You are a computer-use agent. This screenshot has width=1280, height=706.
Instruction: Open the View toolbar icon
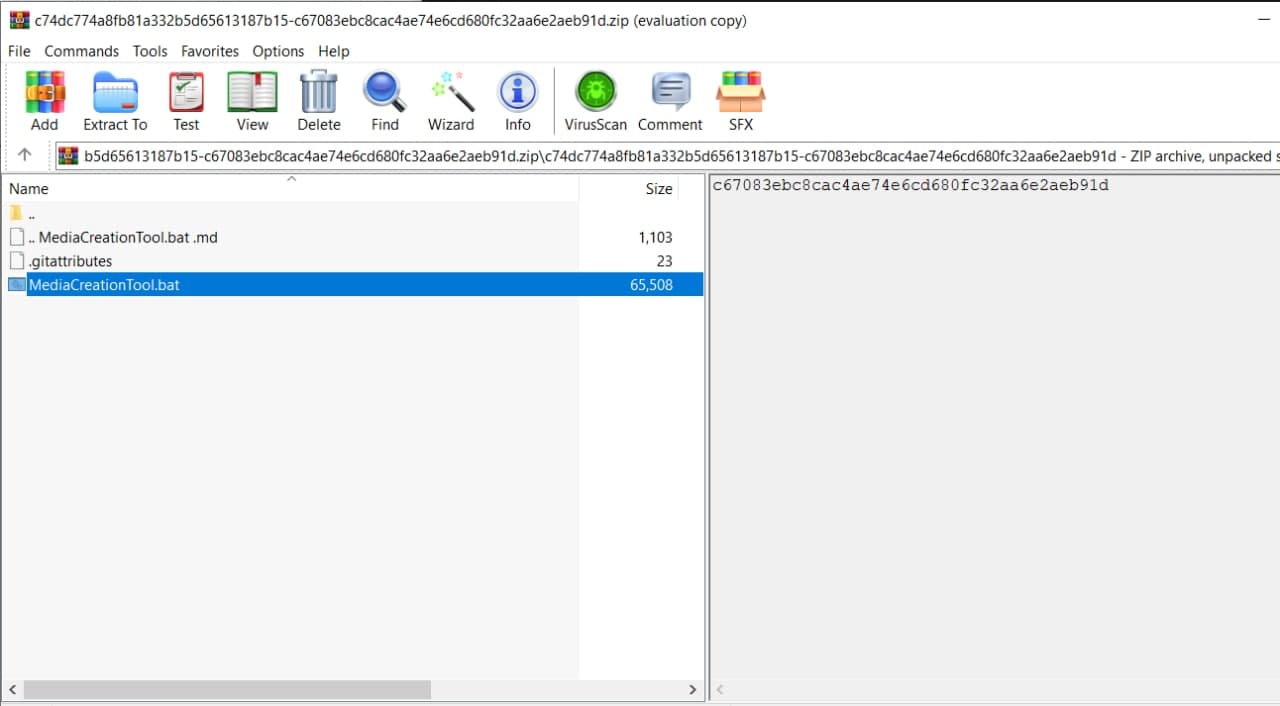pyautogui.click(x=252, y=101)
